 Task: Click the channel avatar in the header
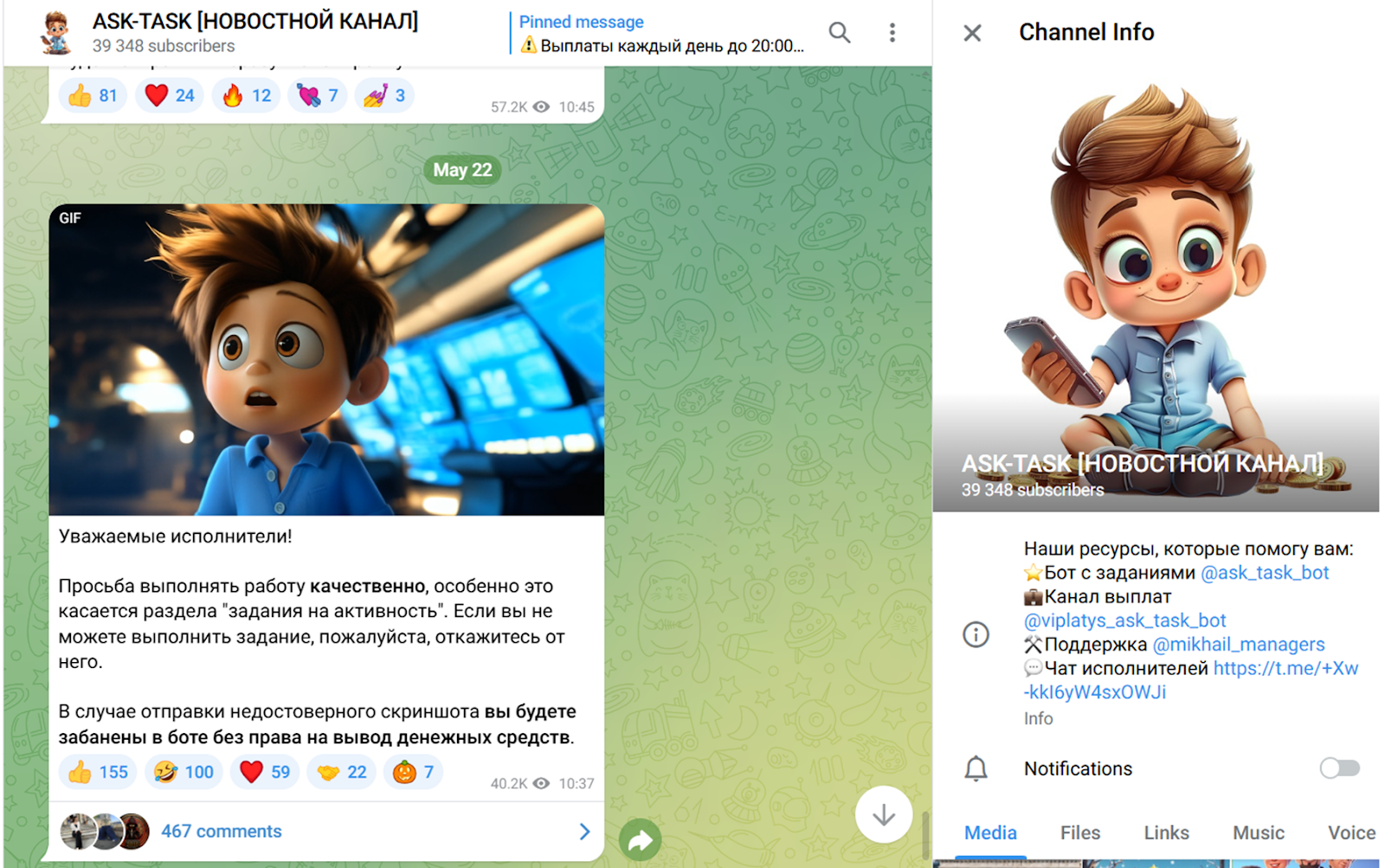pyautogui.click(x=55, y=33)
